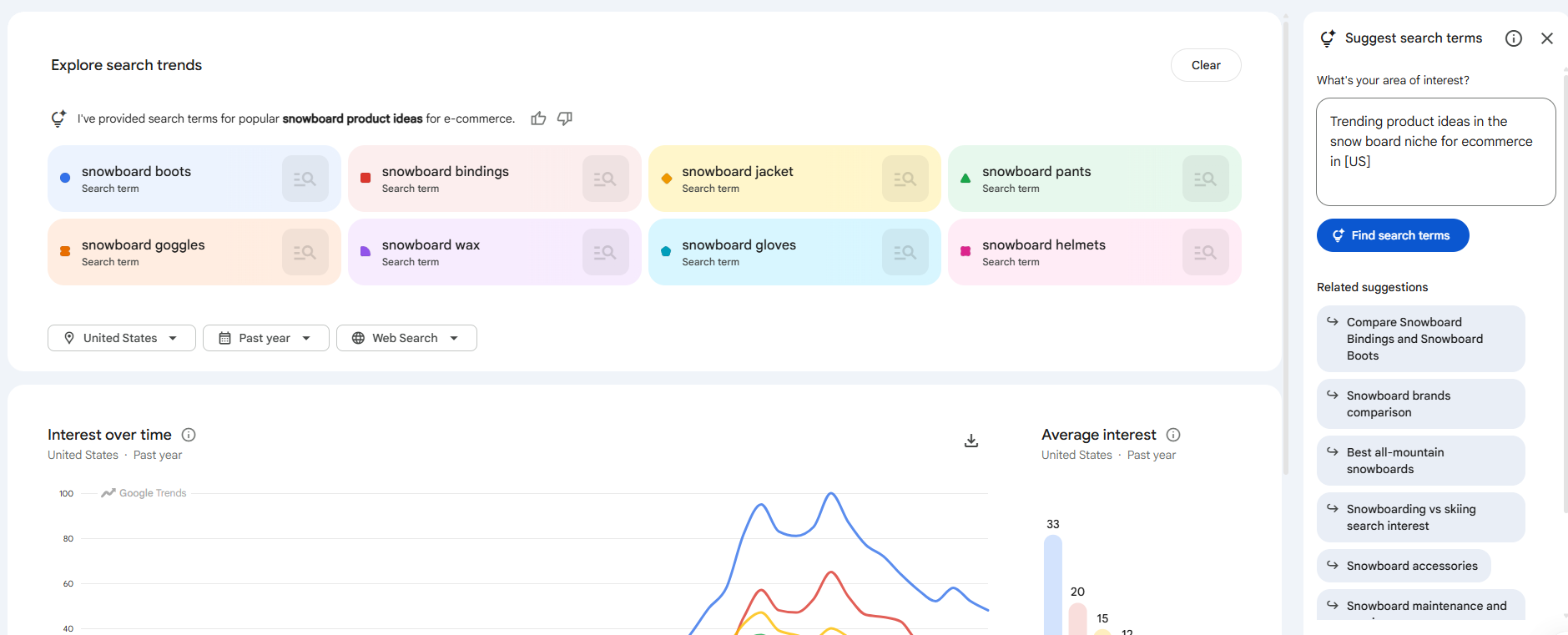1568x635 pixels.
Task: Click the average interest bar labeled 33
Action: point(1053,584)
